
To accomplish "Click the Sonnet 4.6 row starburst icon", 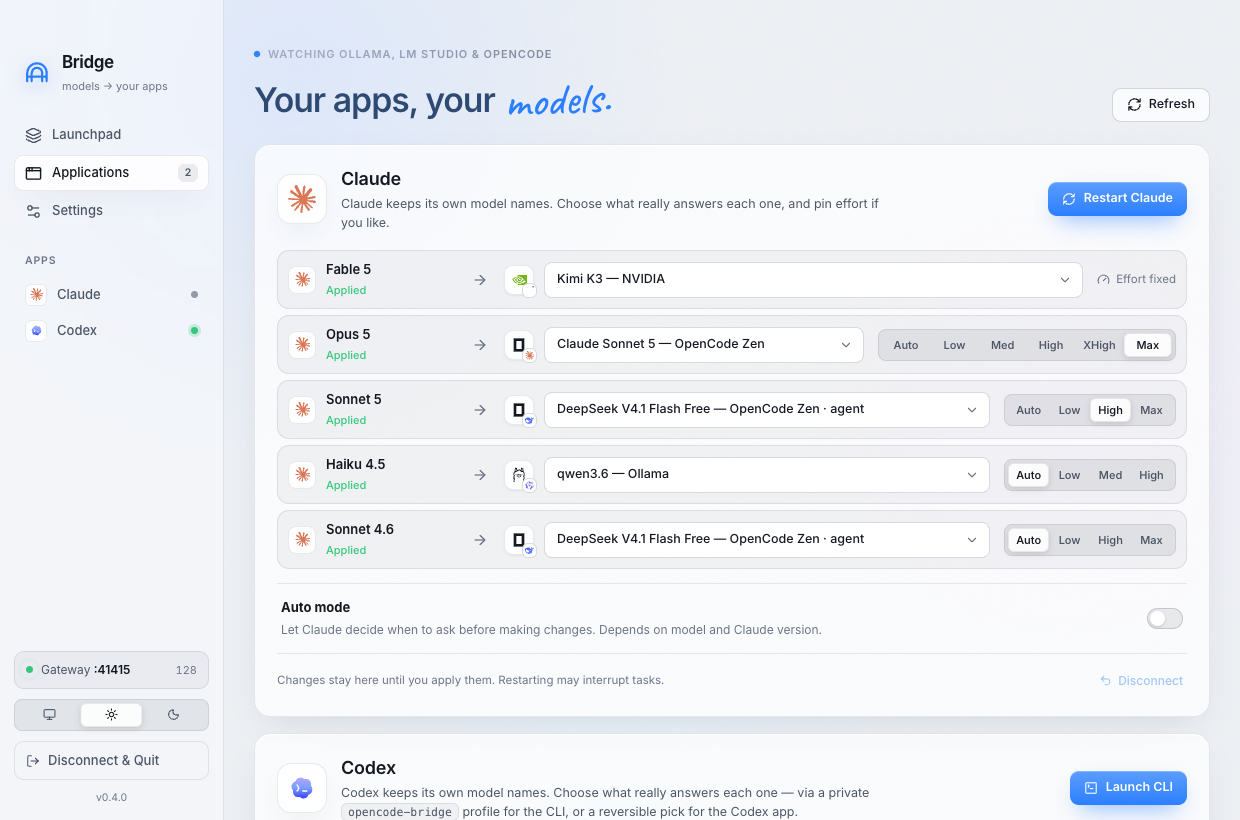I will click(x=302, y=539).
